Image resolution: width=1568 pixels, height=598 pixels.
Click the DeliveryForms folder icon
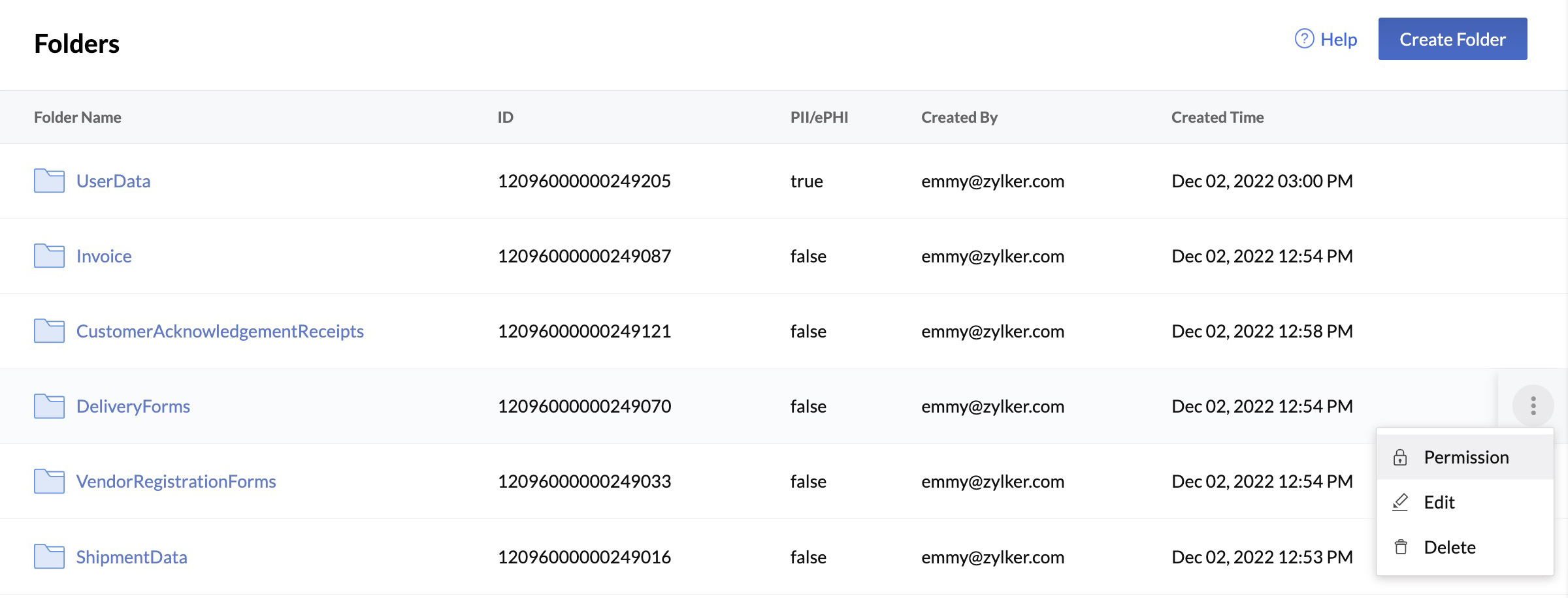point(49,406)
